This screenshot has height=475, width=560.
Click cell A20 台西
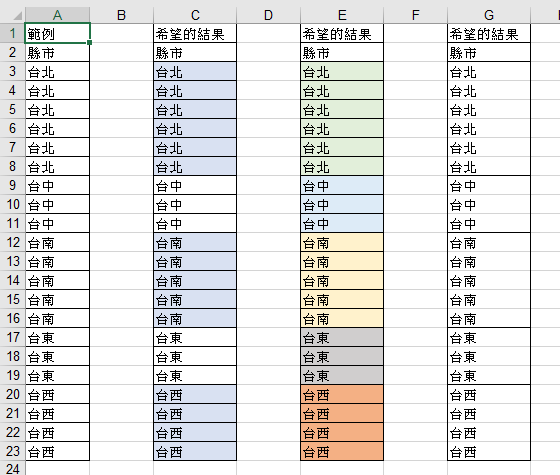coord(57,394)
